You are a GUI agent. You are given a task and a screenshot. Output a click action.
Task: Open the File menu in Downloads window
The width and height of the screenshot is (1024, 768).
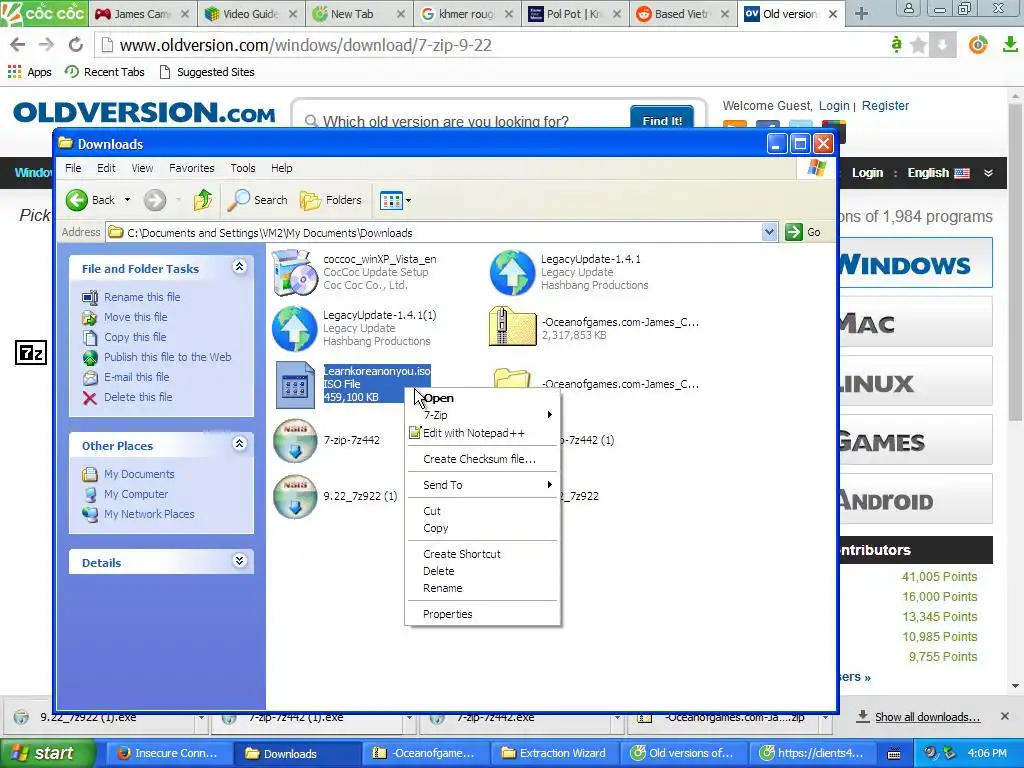coord(73,168)
